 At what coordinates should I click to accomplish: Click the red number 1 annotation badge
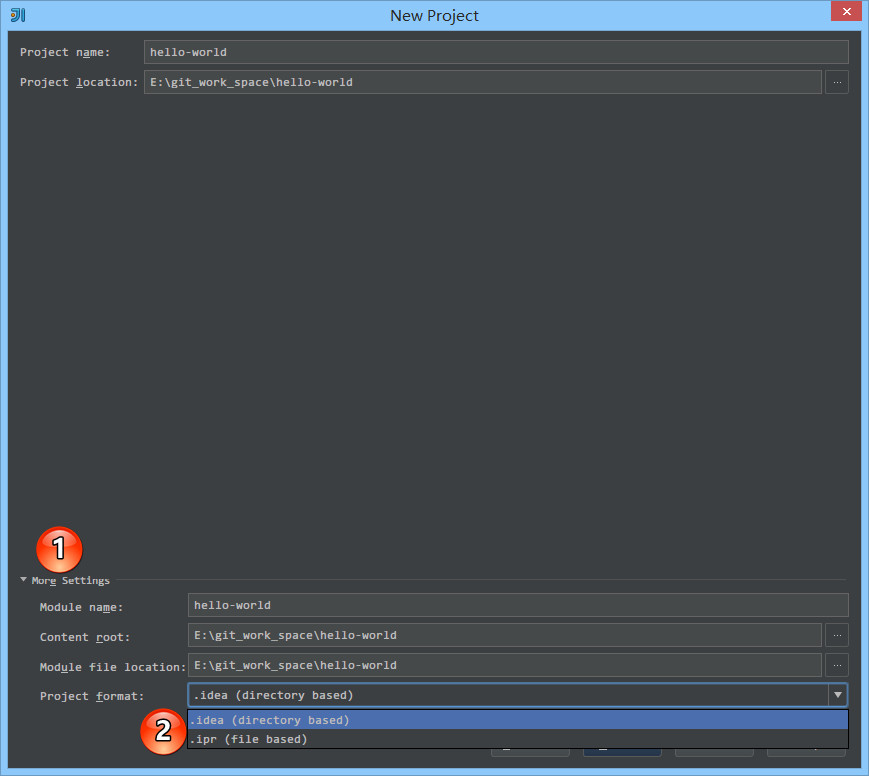59,549
